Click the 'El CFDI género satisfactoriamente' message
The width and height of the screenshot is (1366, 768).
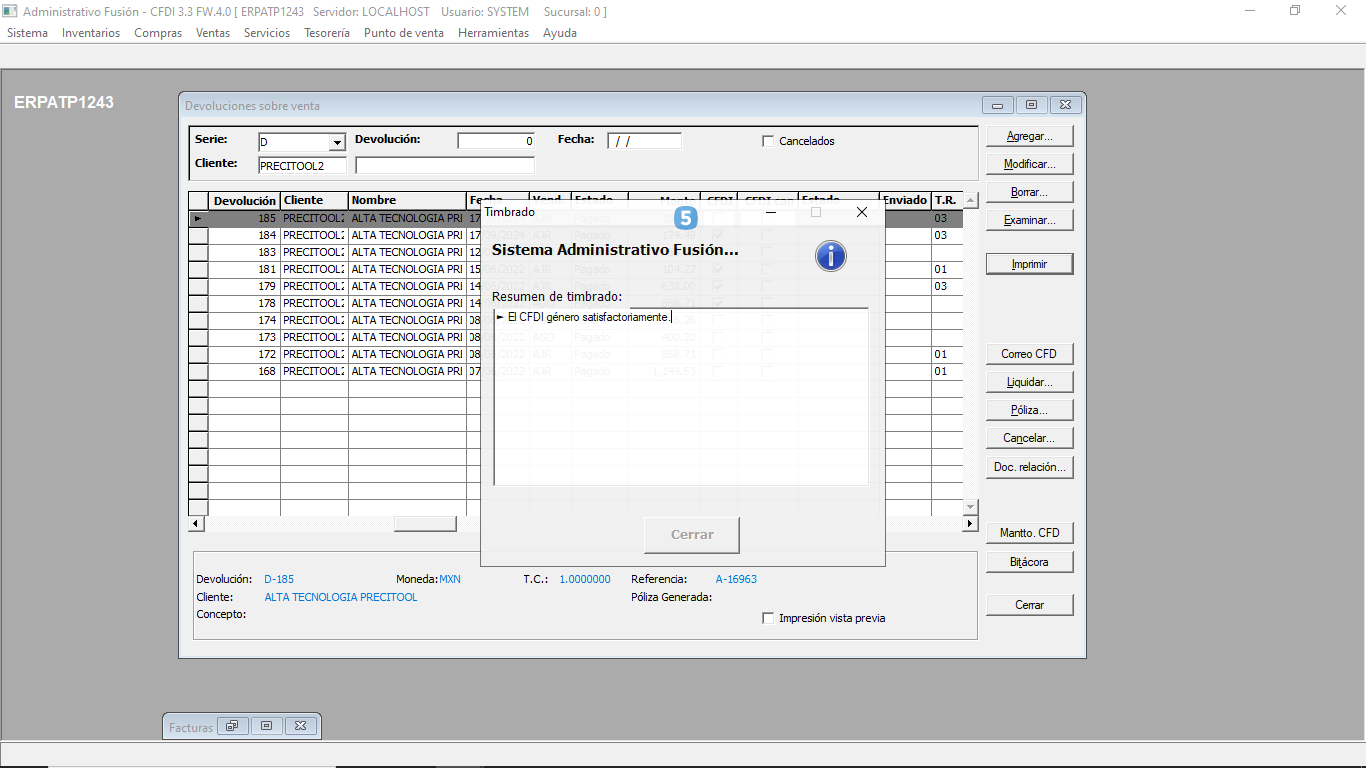(x=589, y=317)
